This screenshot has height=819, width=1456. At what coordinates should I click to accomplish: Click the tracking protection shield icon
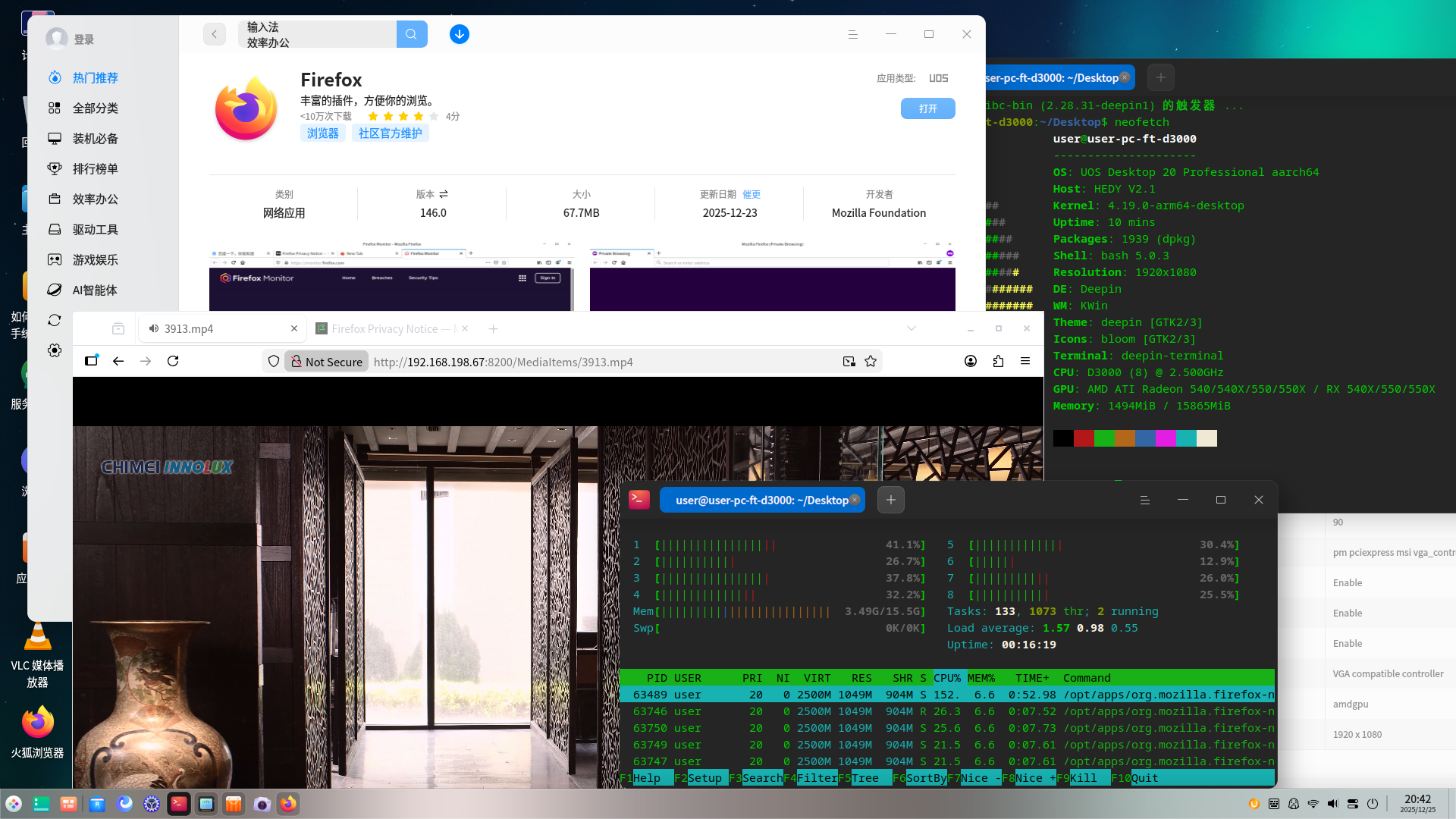click(274, 362)
